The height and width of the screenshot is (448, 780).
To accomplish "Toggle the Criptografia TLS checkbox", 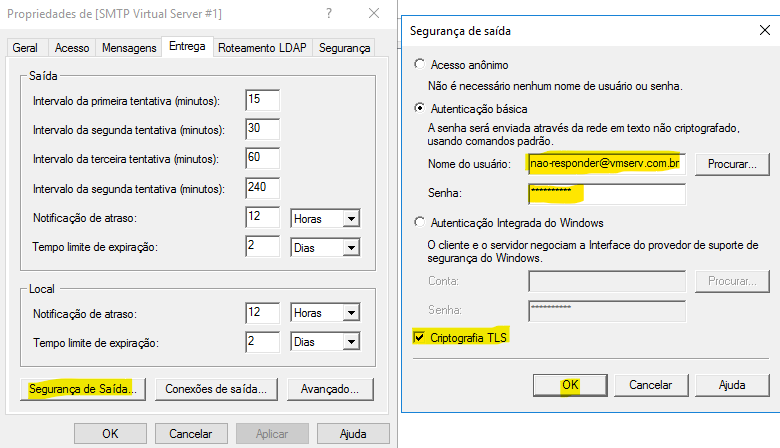I will pos(419,338).
